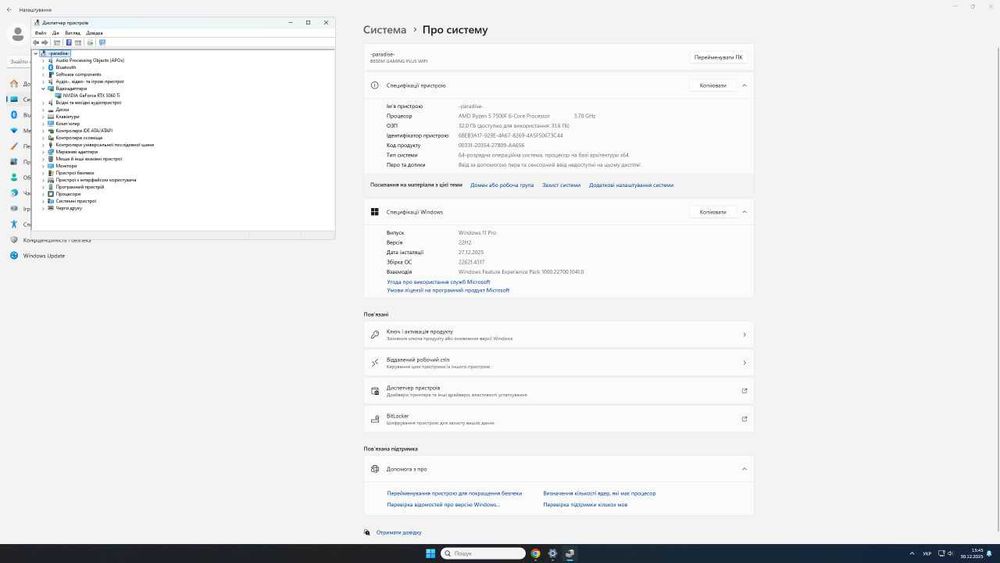
Task: Expand the Software components node
Action: point(43,75)
